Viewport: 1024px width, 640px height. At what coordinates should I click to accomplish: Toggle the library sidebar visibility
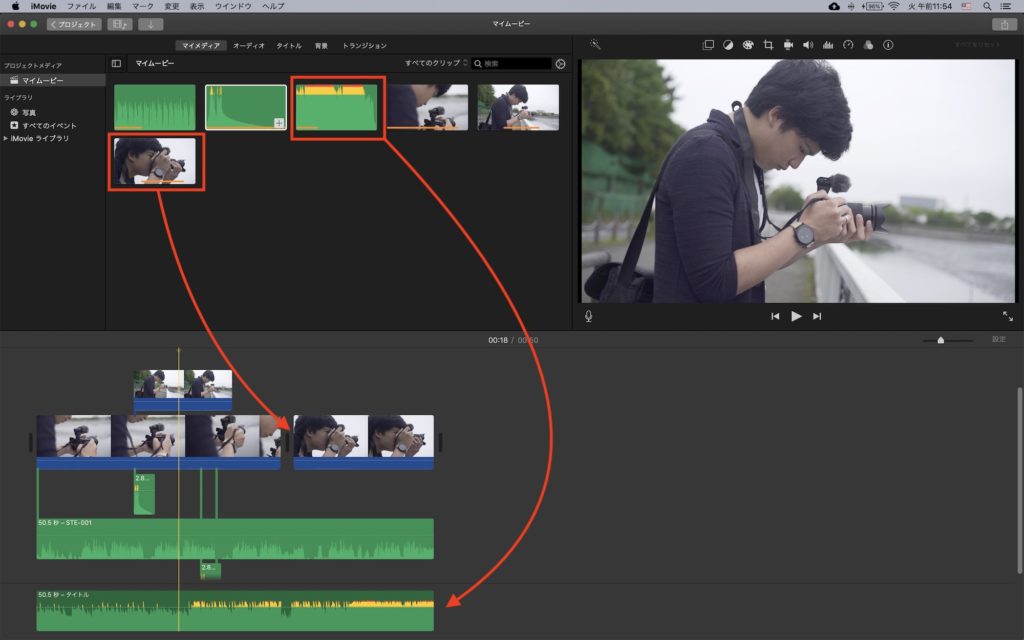116,63
